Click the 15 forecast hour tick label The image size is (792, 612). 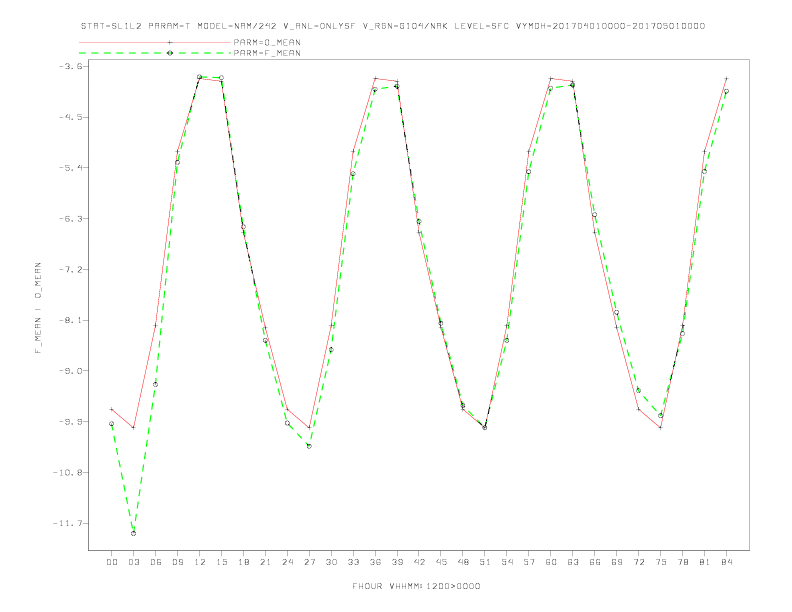coord(221,562)
